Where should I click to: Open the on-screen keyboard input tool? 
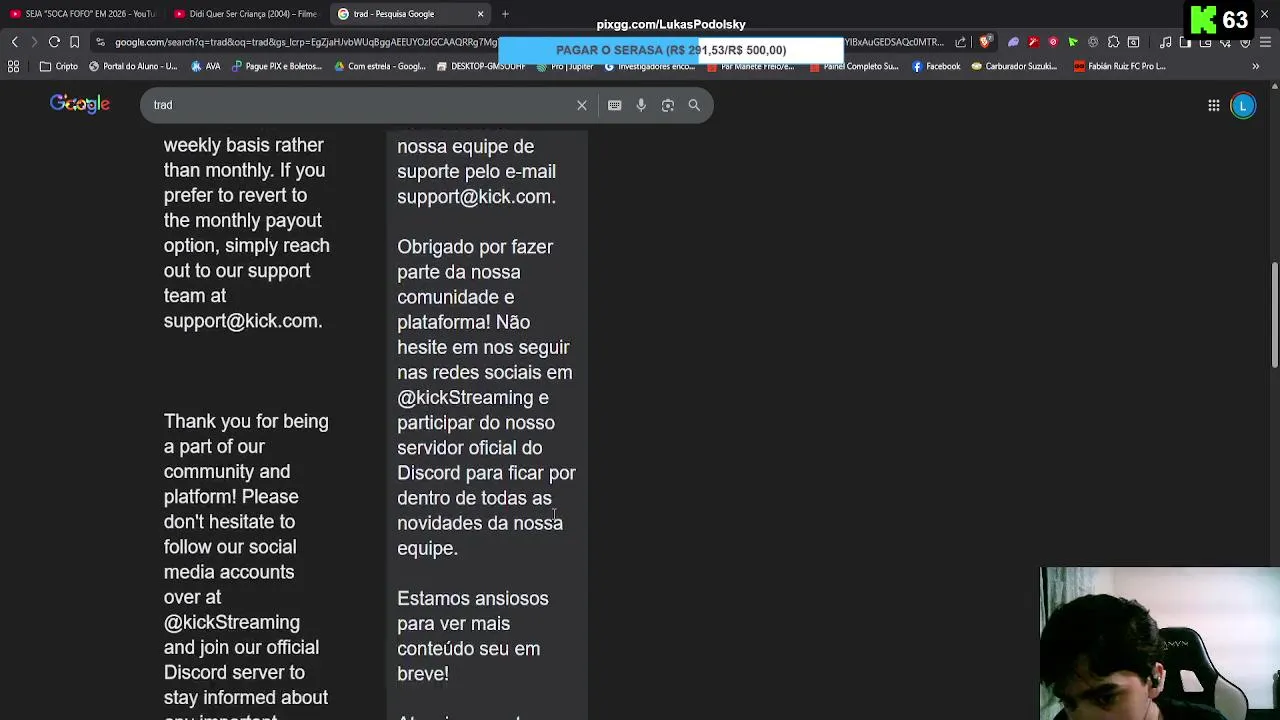click(x=614, y=105)
